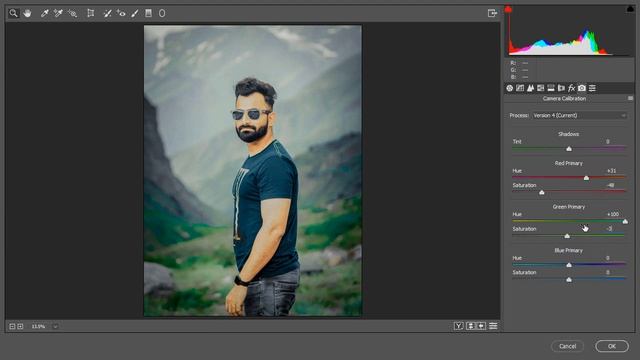
Task: Confirm with the OK button
Action: point(612,346)
